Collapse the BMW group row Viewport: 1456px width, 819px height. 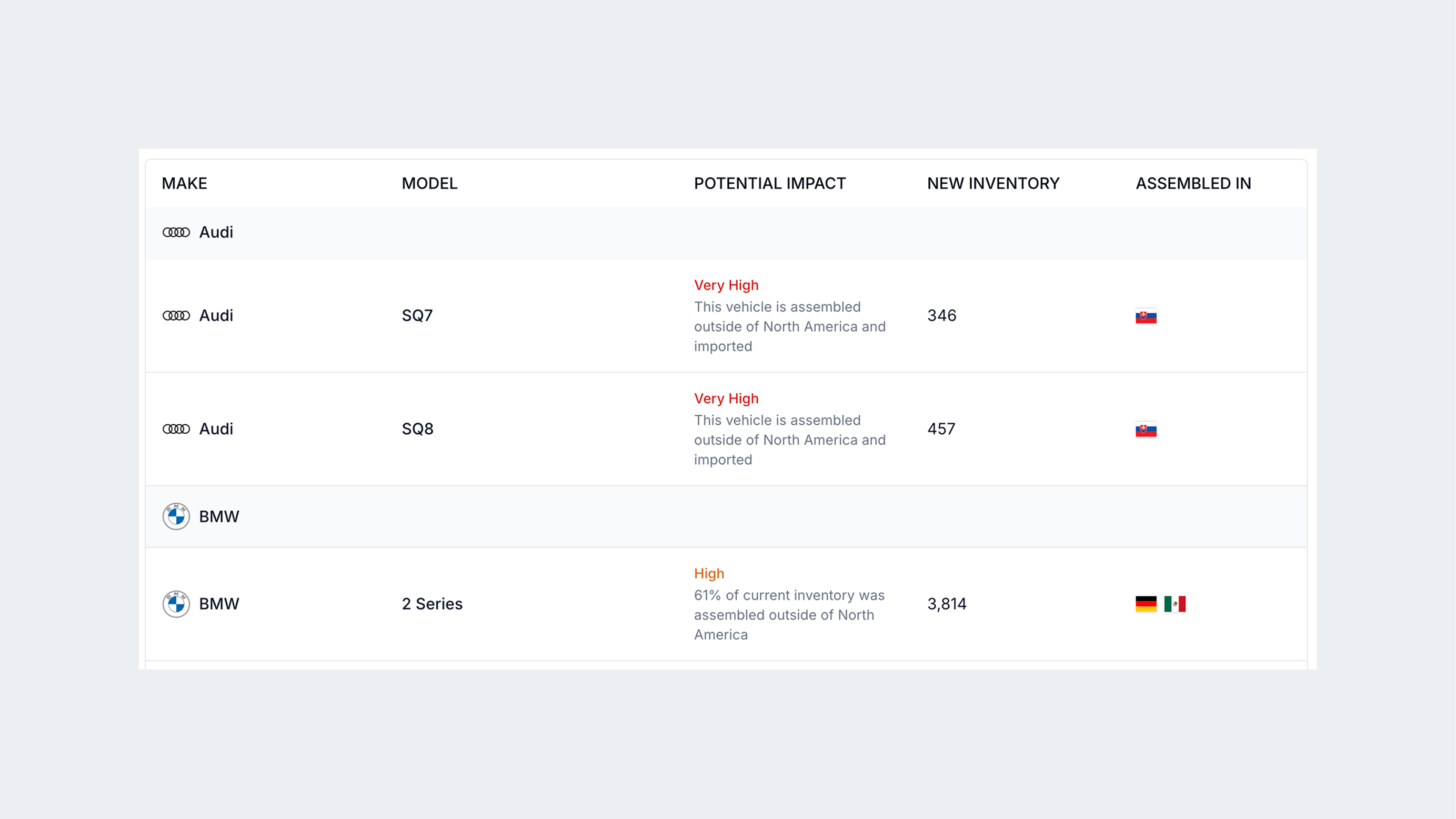726,516
